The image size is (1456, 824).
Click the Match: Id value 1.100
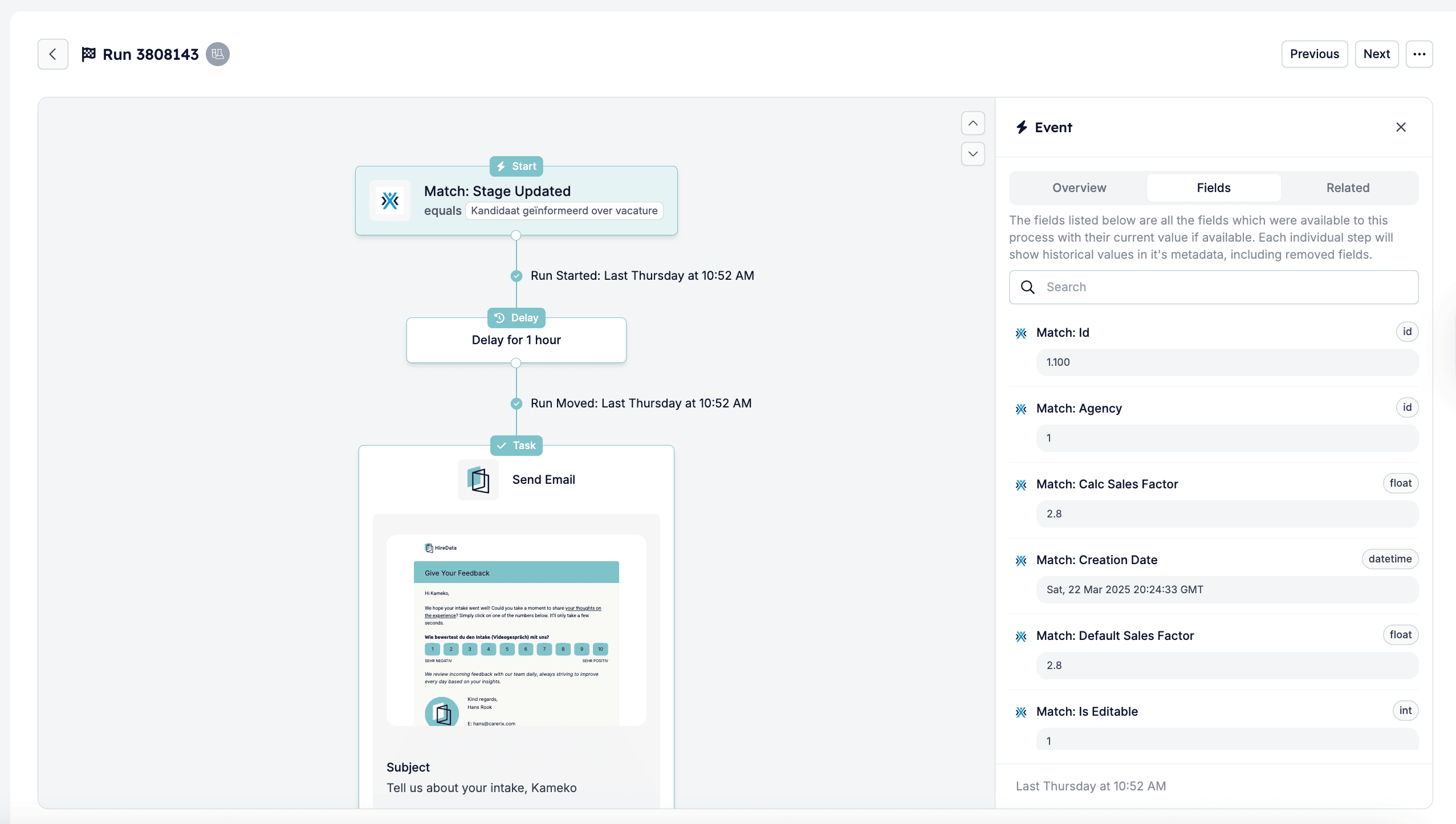pos(1227,362)
